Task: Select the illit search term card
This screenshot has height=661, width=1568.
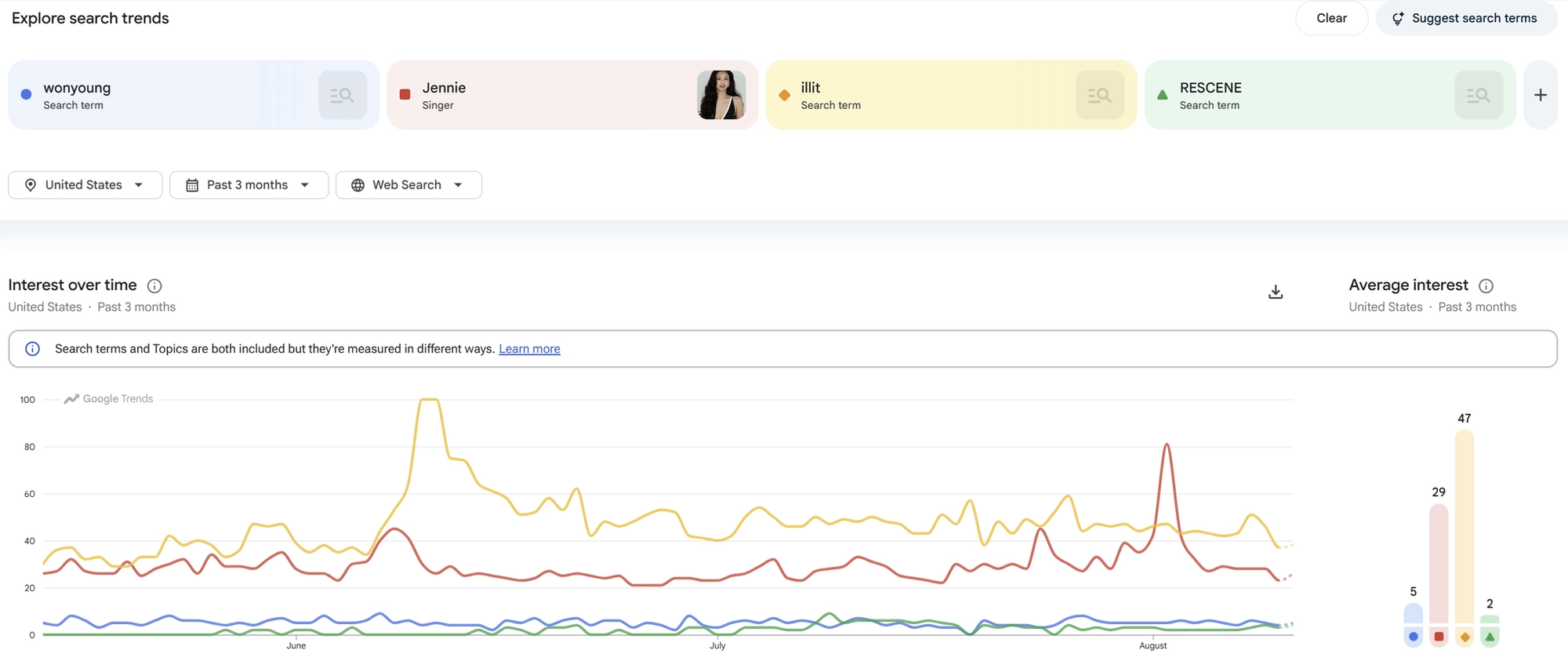Action: [x=951, y=95]
